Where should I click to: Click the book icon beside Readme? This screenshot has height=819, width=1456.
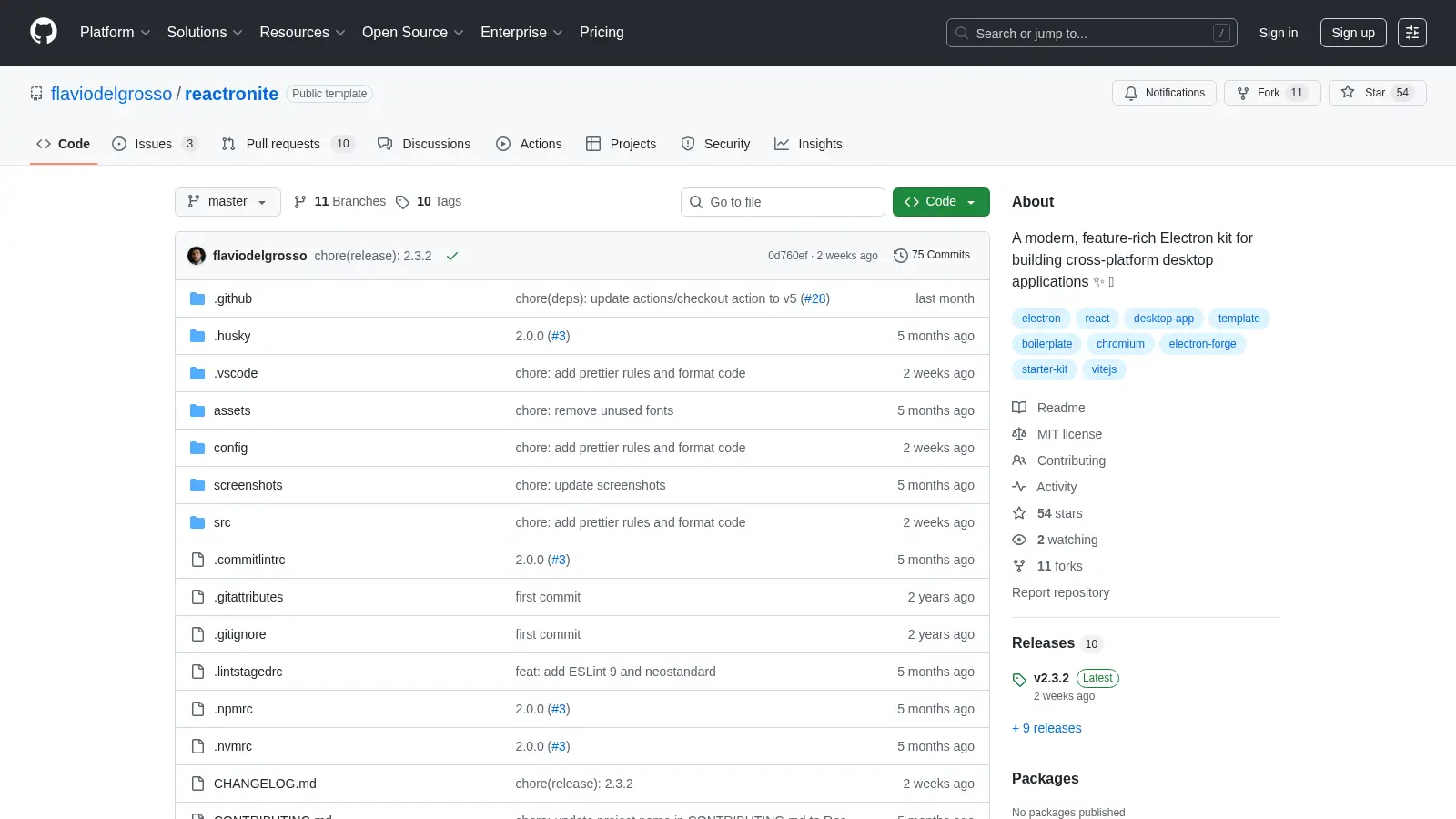1019,408
